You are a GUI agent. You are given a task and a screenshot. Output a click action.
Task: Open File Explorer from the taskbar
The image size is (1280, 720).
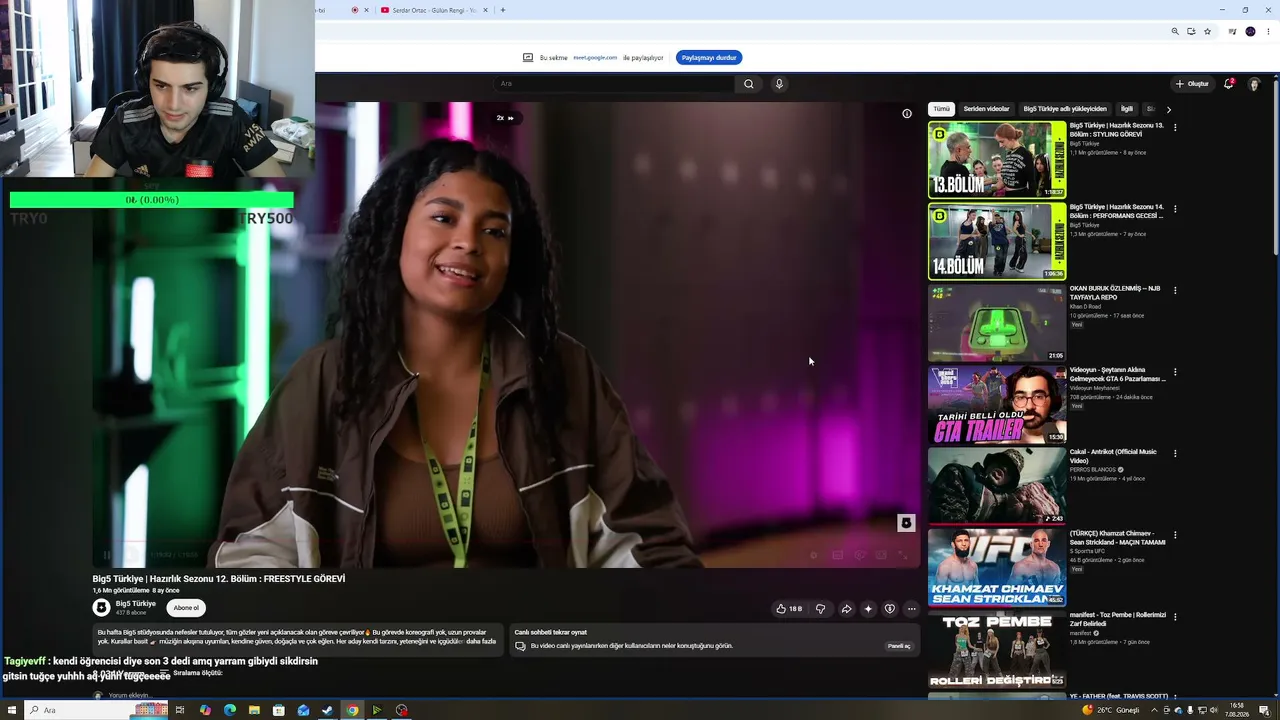(254, 710)
